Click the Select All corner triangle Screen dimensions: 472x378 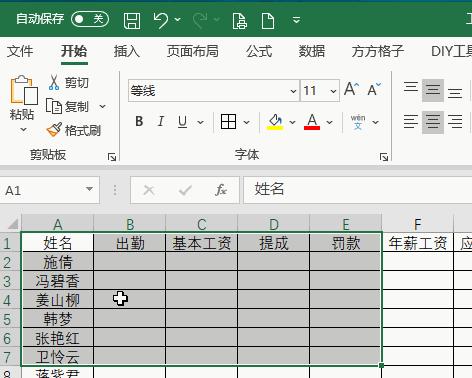(12, 223)
